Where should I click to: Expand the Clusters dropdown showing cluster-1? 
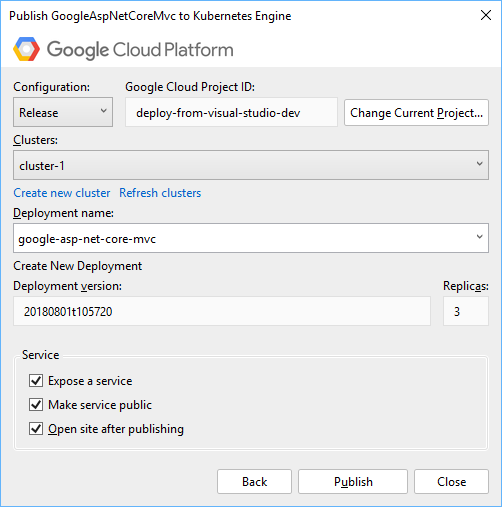point(251,165)
